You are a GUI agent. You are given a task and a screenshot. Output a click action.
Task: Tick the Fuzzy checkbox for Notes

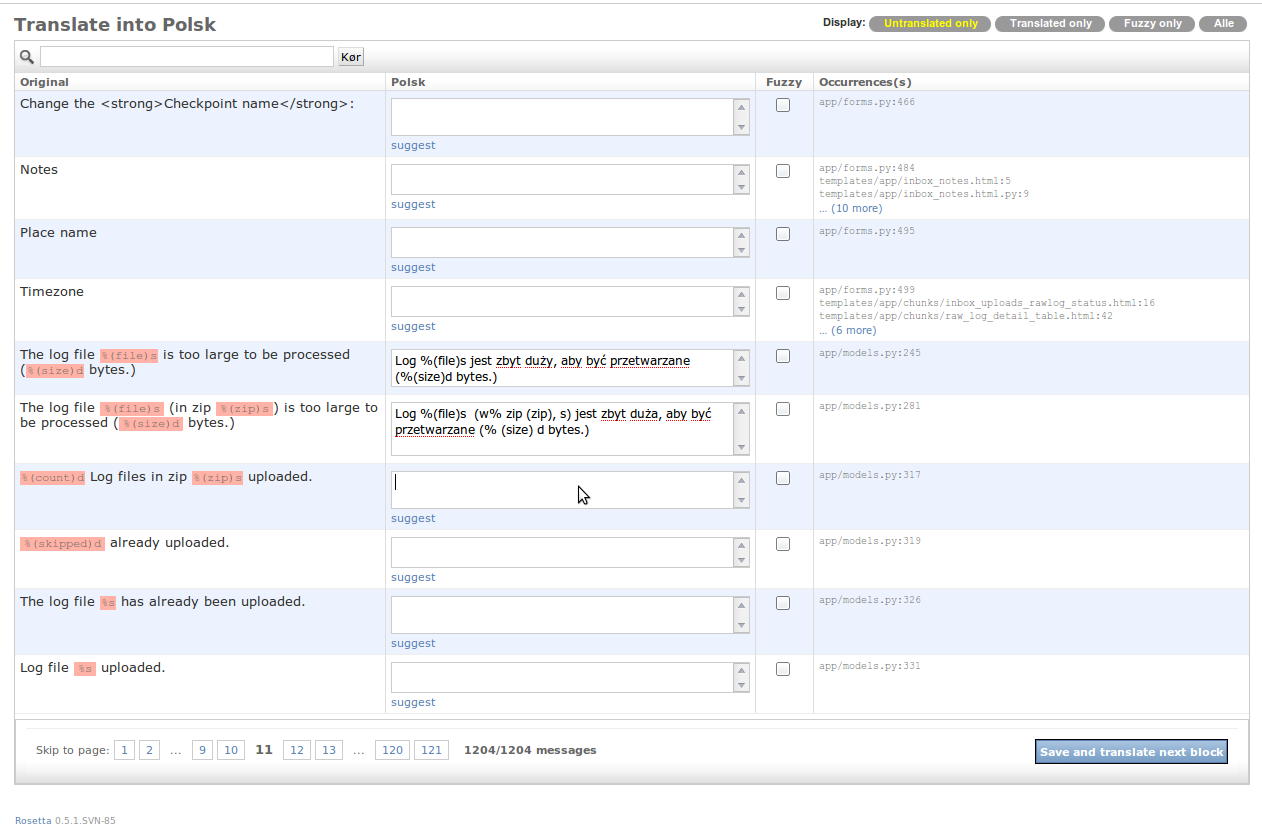point(783,171)
